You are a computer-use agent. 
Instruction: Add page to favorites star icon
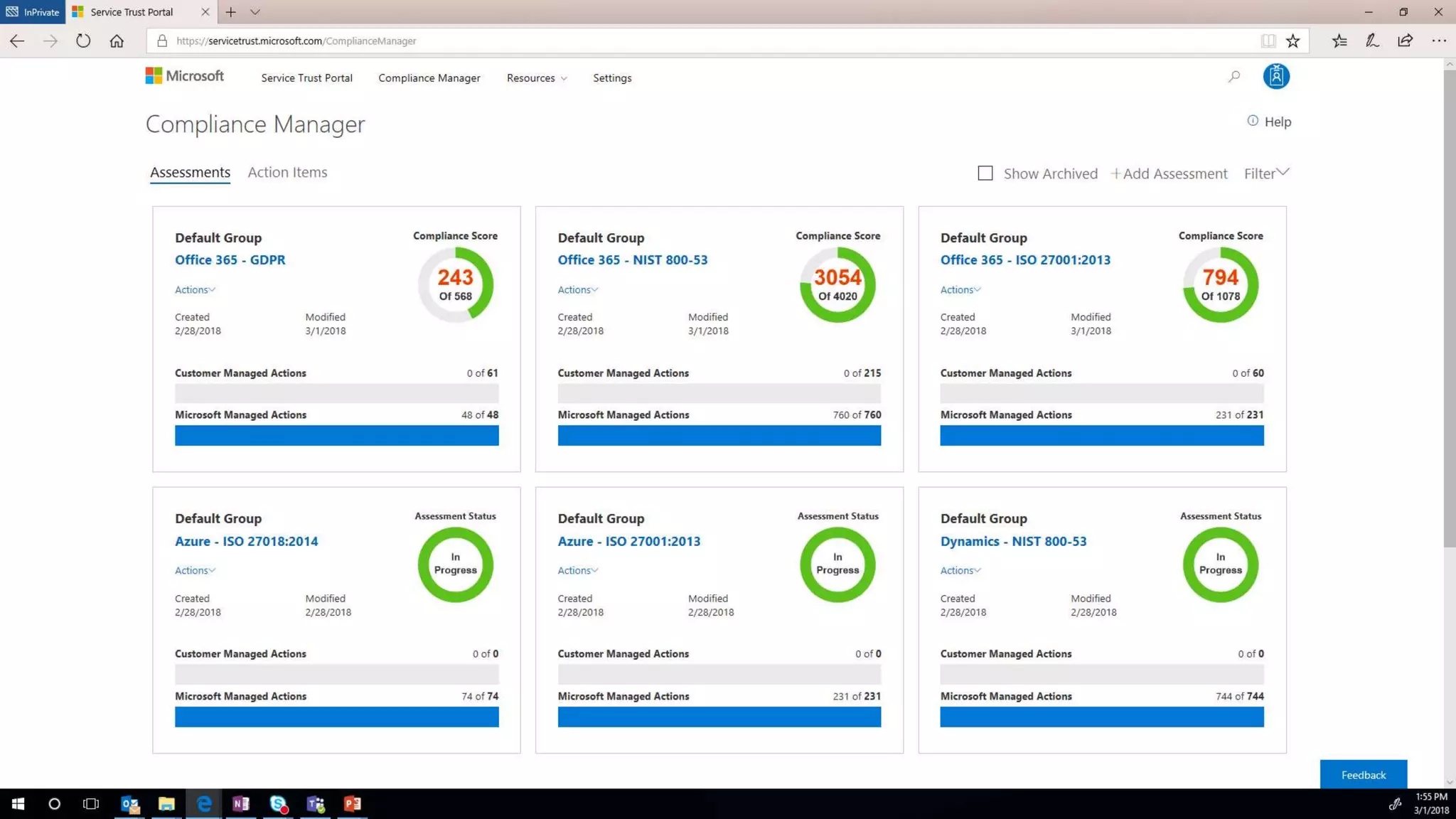[1292, 41]
